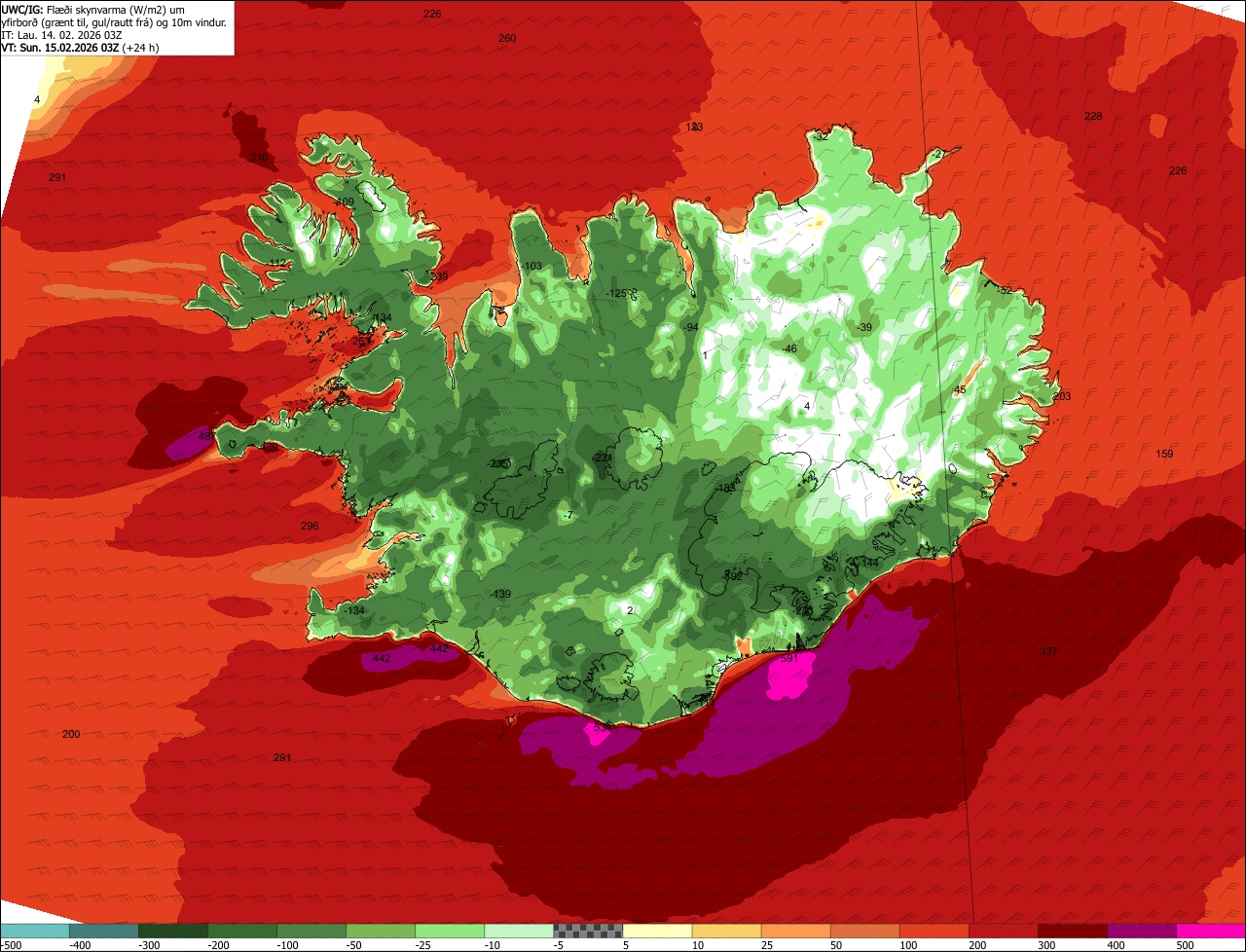Click the 159 value in the eastern ocean
Screen dimensions: 1246x952
pos(1164,455)
